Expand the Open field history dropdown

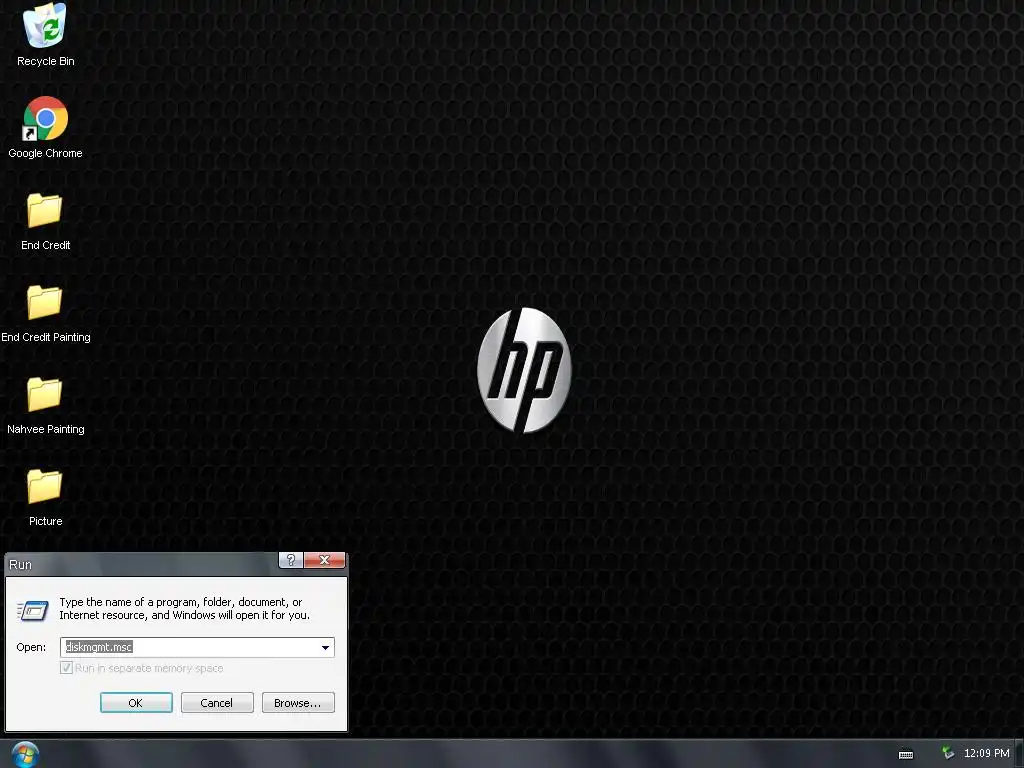pyautogui.click(x=325, y=647)
